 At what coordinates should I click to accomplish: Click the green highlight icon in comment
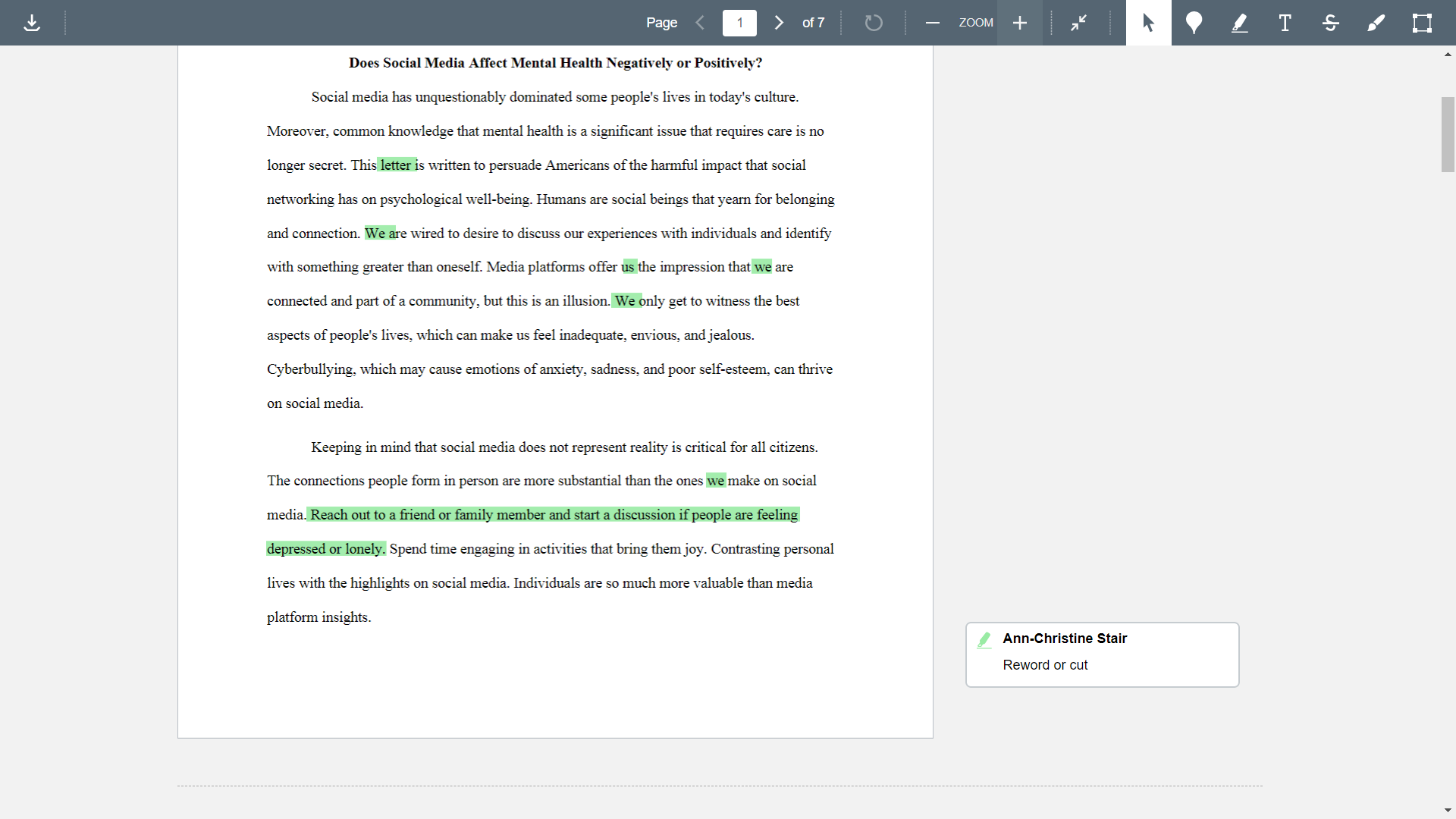(x=984, y=640)
